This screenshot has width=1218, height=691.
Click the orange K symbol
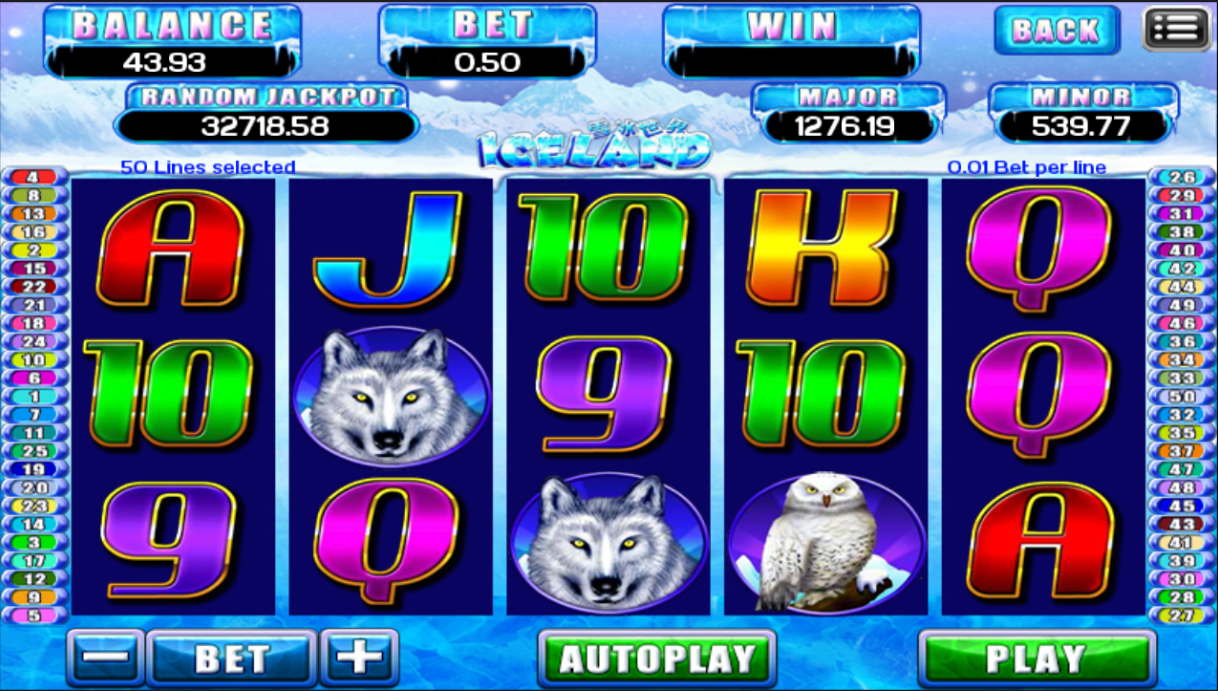824,249
